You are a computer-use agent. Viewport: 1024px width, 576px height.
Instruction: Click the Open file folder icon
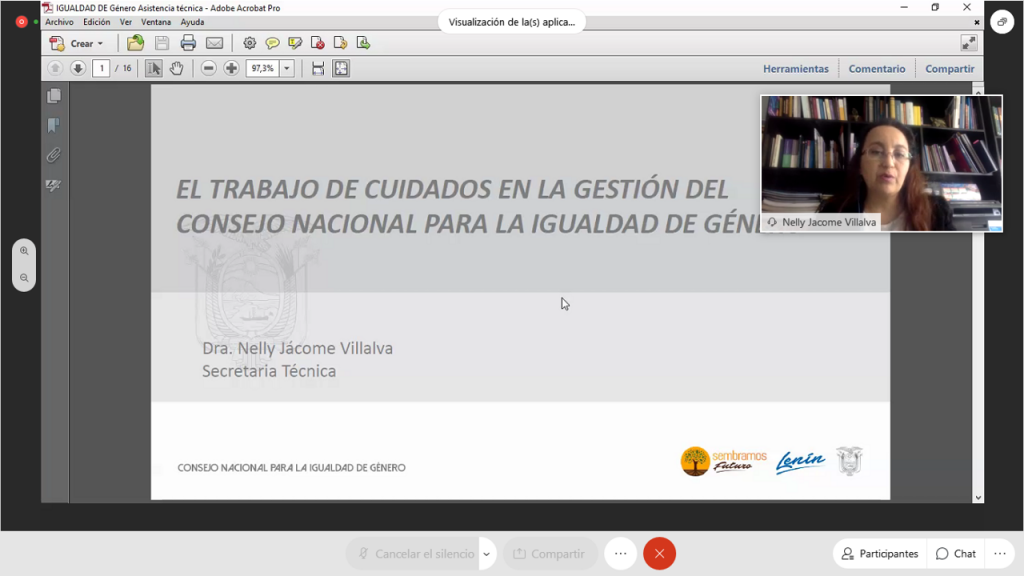(135, 43)
